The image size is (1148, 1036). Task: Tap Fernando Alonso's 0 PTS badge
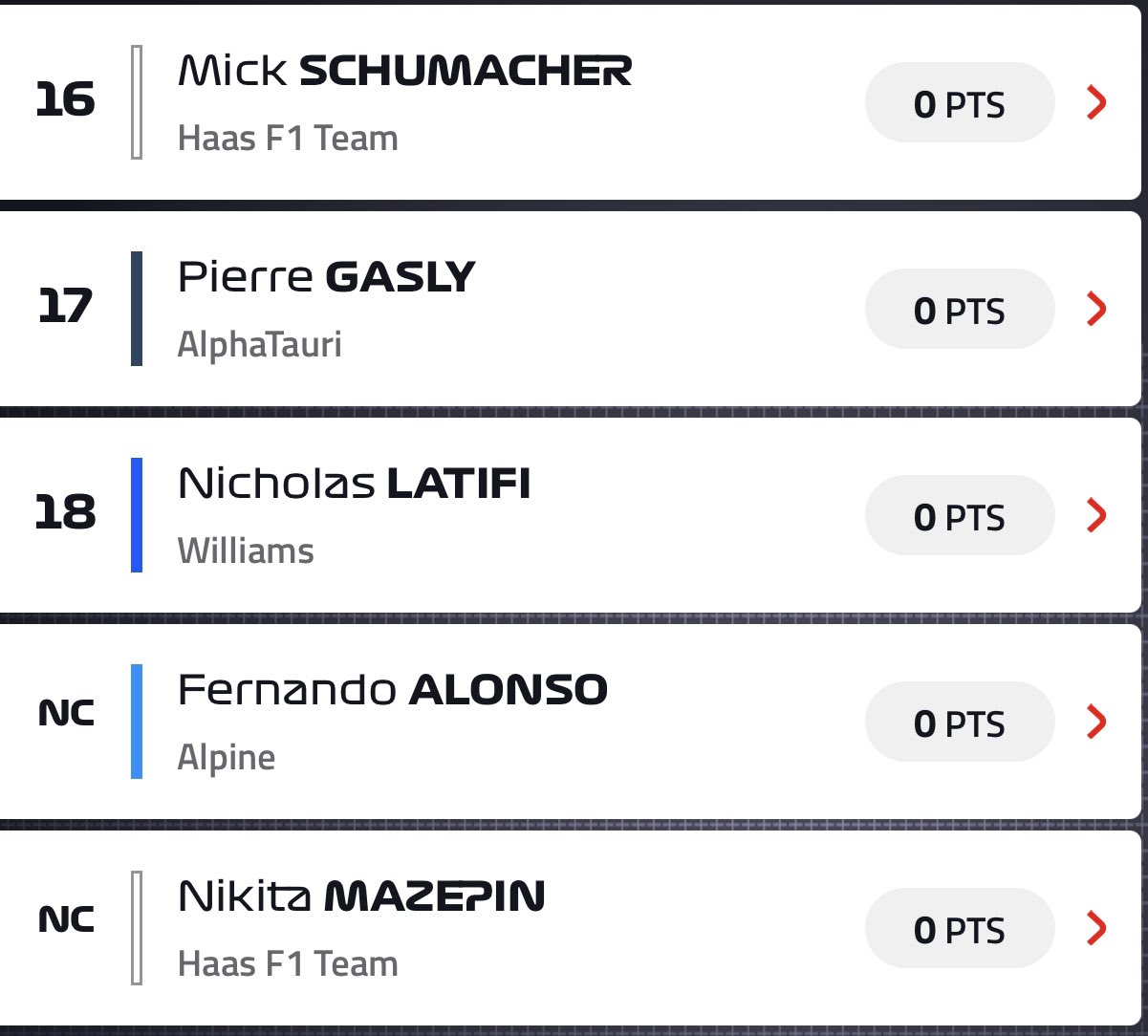960,722
